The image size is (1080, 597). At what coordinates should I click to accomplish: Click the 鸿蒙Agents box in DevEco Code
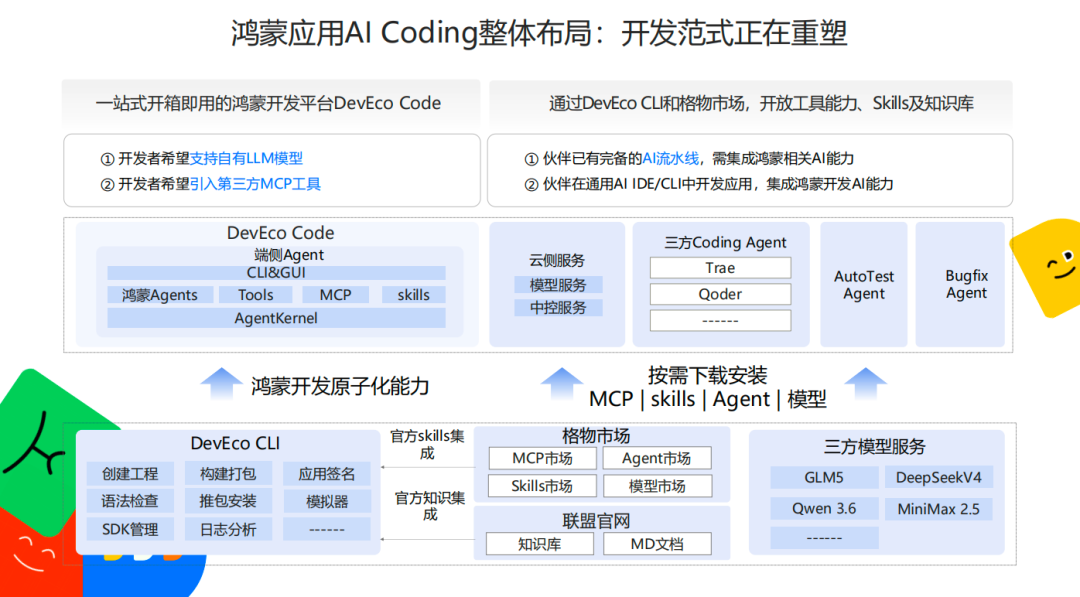click(x=160, y=295)
